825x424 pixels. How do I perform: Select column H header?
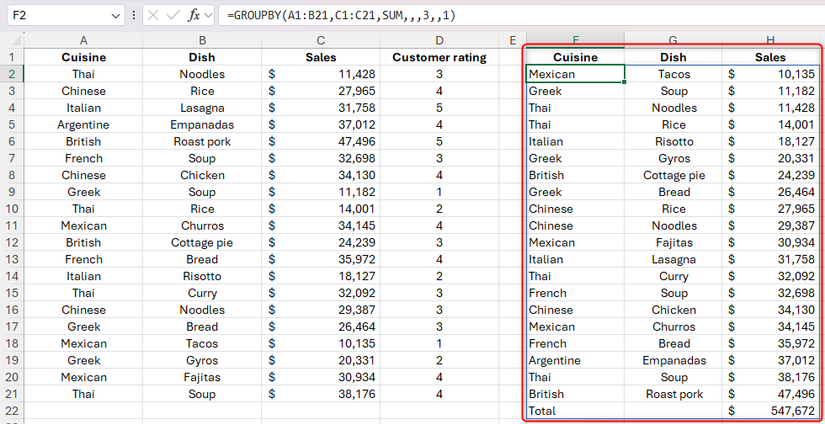(770, 40)
